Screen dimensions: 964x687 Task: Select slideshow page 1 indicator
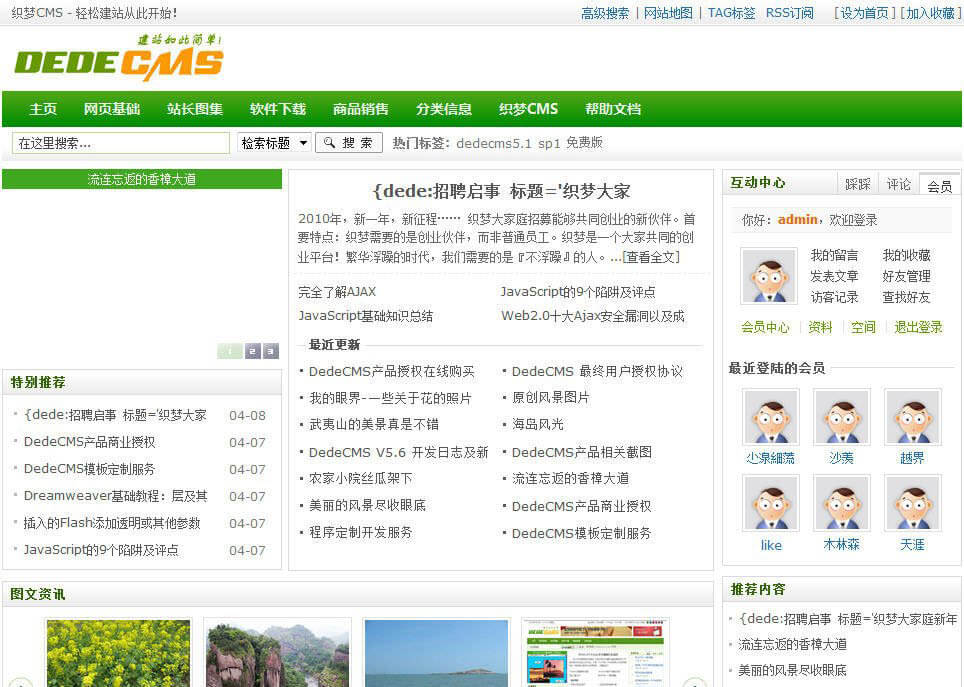(x=230, y=351)
